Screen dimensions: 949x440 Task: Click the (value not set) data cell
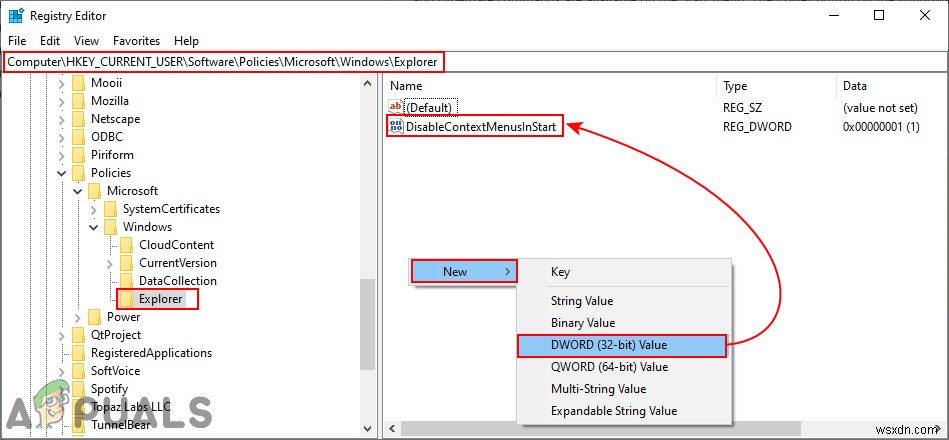tap(881, 108)
